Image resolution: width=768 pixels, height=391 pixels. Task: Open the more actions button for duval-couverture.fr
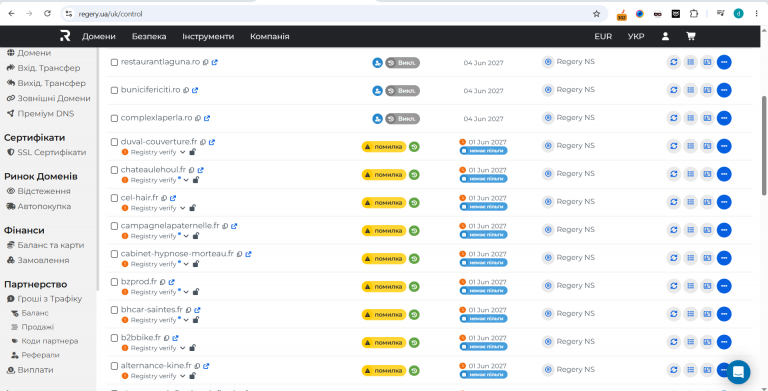tap(724, 146)
